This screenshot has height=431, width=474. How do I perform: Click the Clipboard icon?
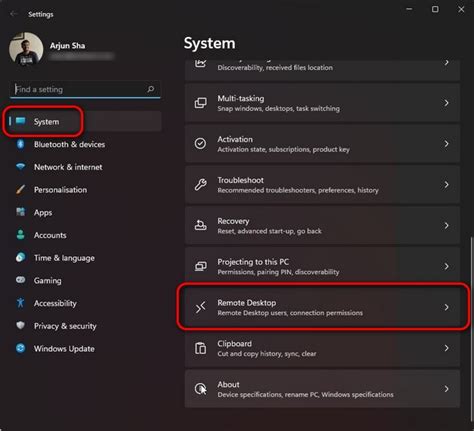tap(200, 348)
